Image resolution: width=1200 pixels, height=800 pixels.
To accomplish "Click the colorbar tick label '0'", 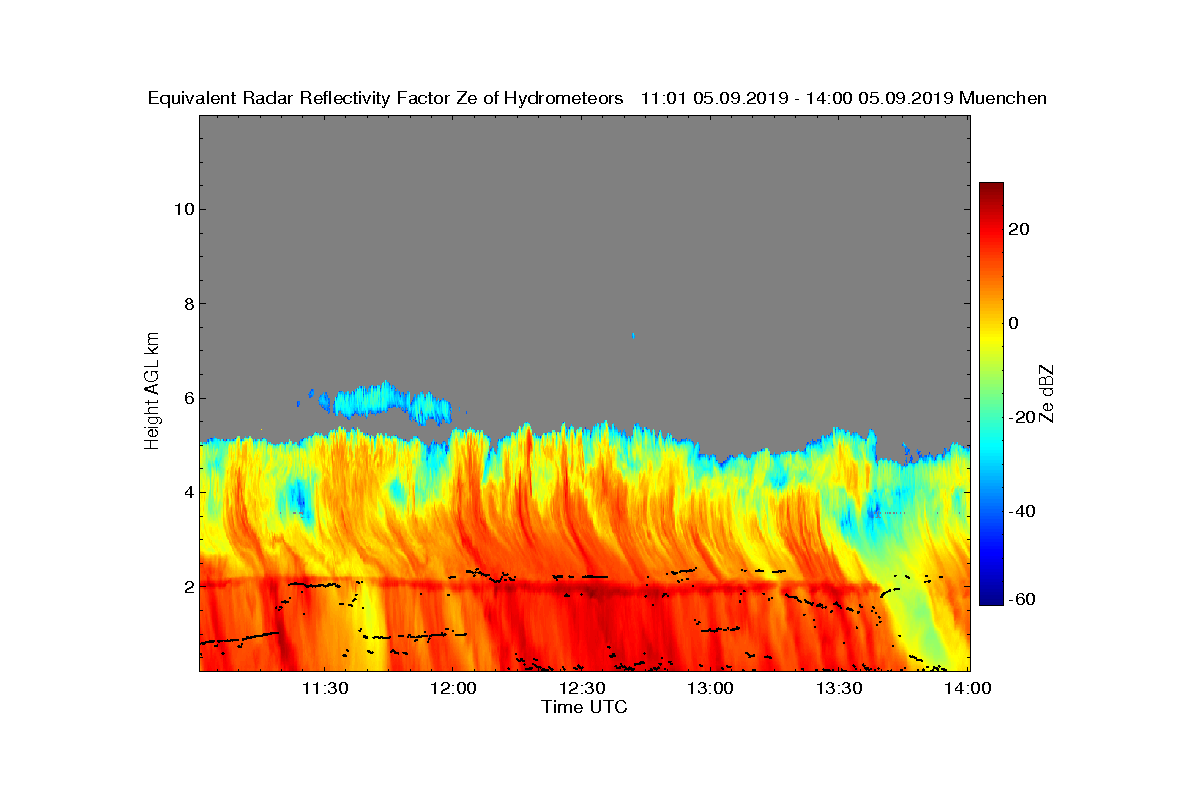I will (1014, 323).
